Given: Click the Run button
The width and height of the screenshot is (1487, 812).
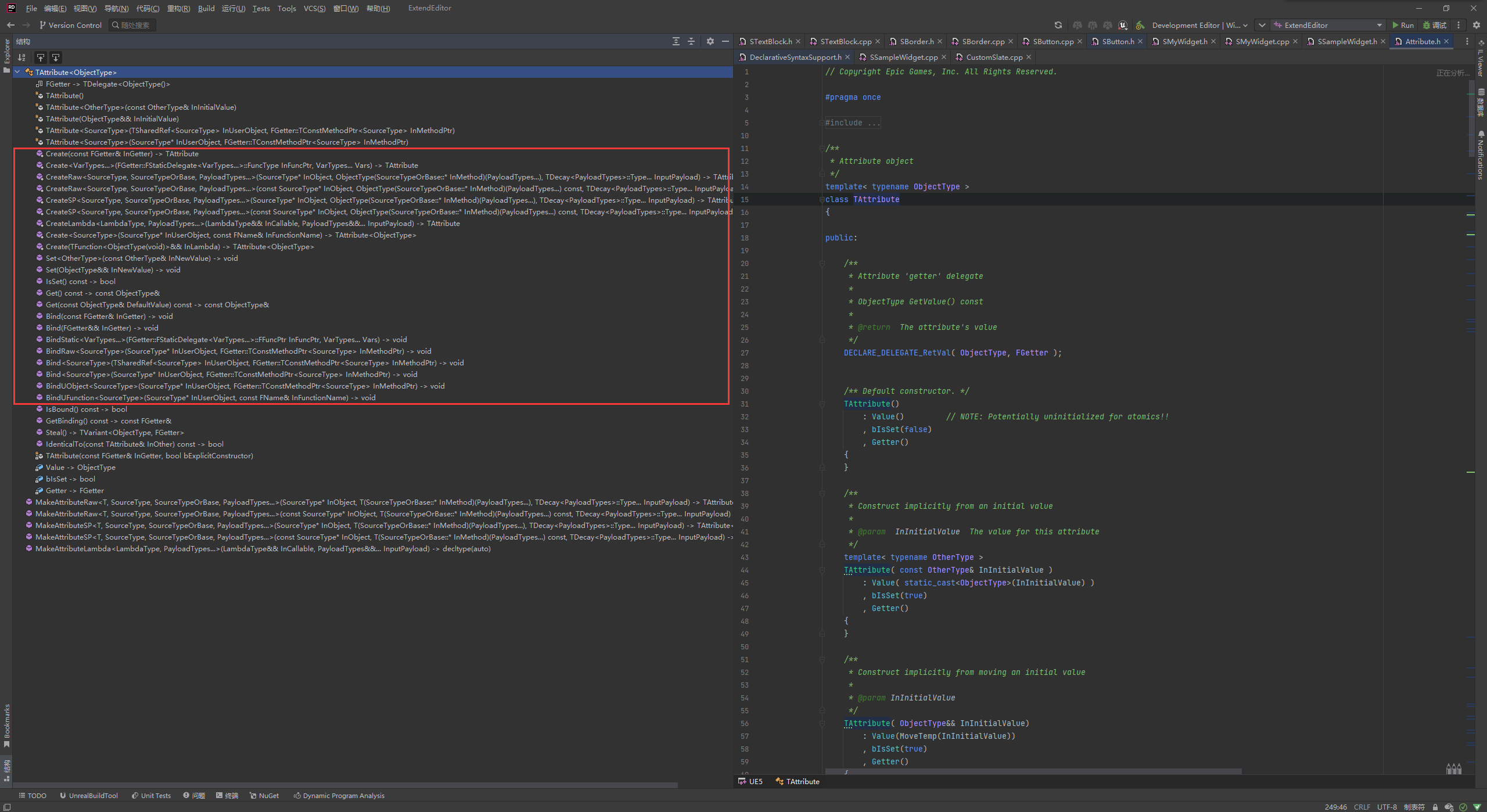Looking at the screenshot, I should coord(1402,25).
